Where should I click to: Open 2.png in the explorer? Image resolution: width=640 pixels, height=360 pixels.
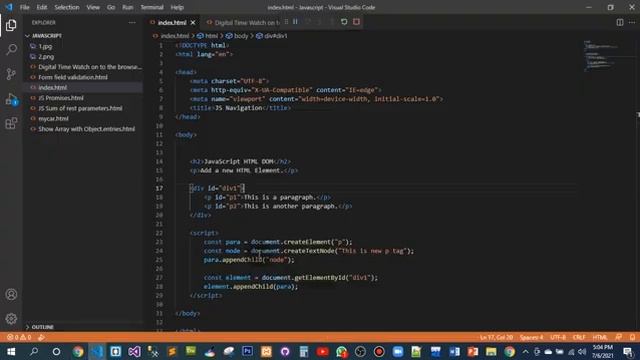(x=46, y=57)
